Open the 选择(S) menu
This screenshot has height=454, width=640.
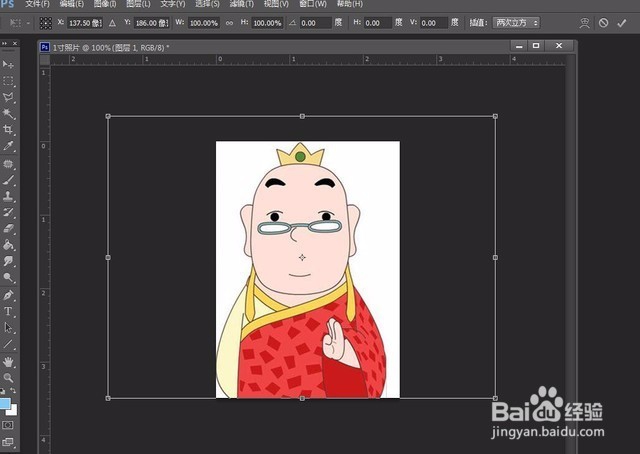tap(207, 4)
